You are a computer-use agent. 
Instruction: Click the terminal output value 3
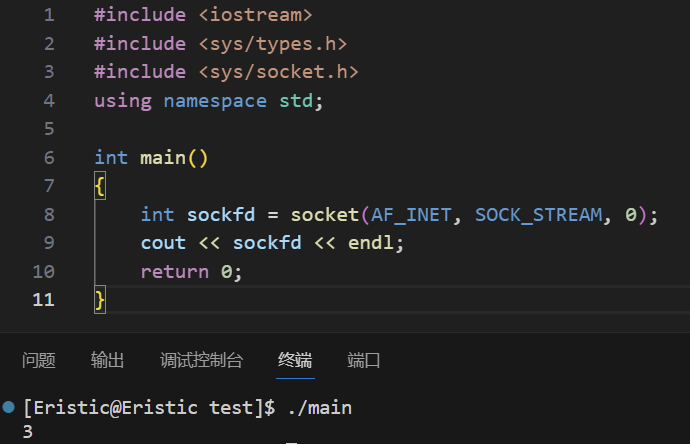point(28,432)
